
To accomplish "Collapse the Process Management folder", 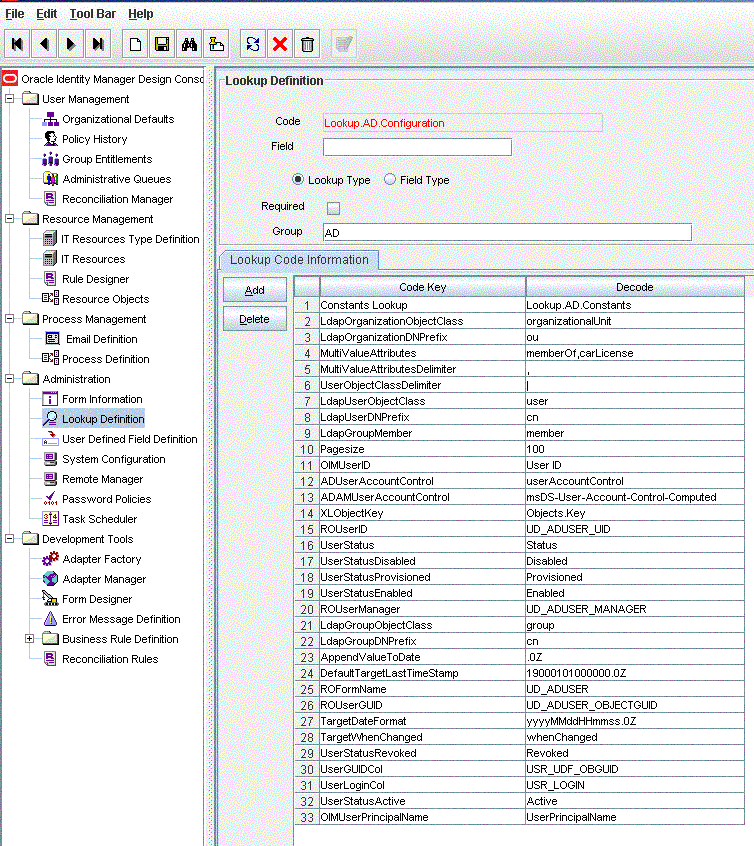I will [x=10, y=318].
